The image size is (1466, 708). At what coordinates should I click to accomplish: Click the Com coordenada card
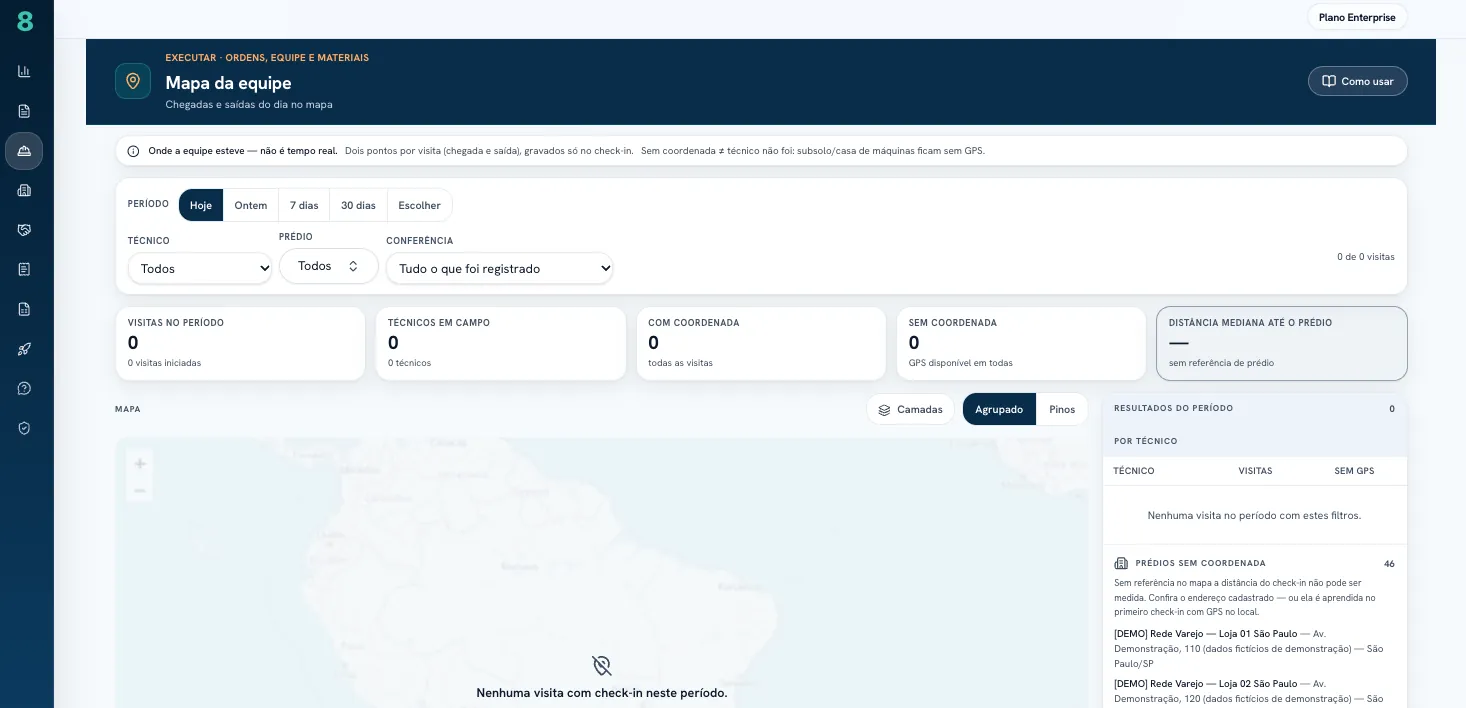[761, 343]
